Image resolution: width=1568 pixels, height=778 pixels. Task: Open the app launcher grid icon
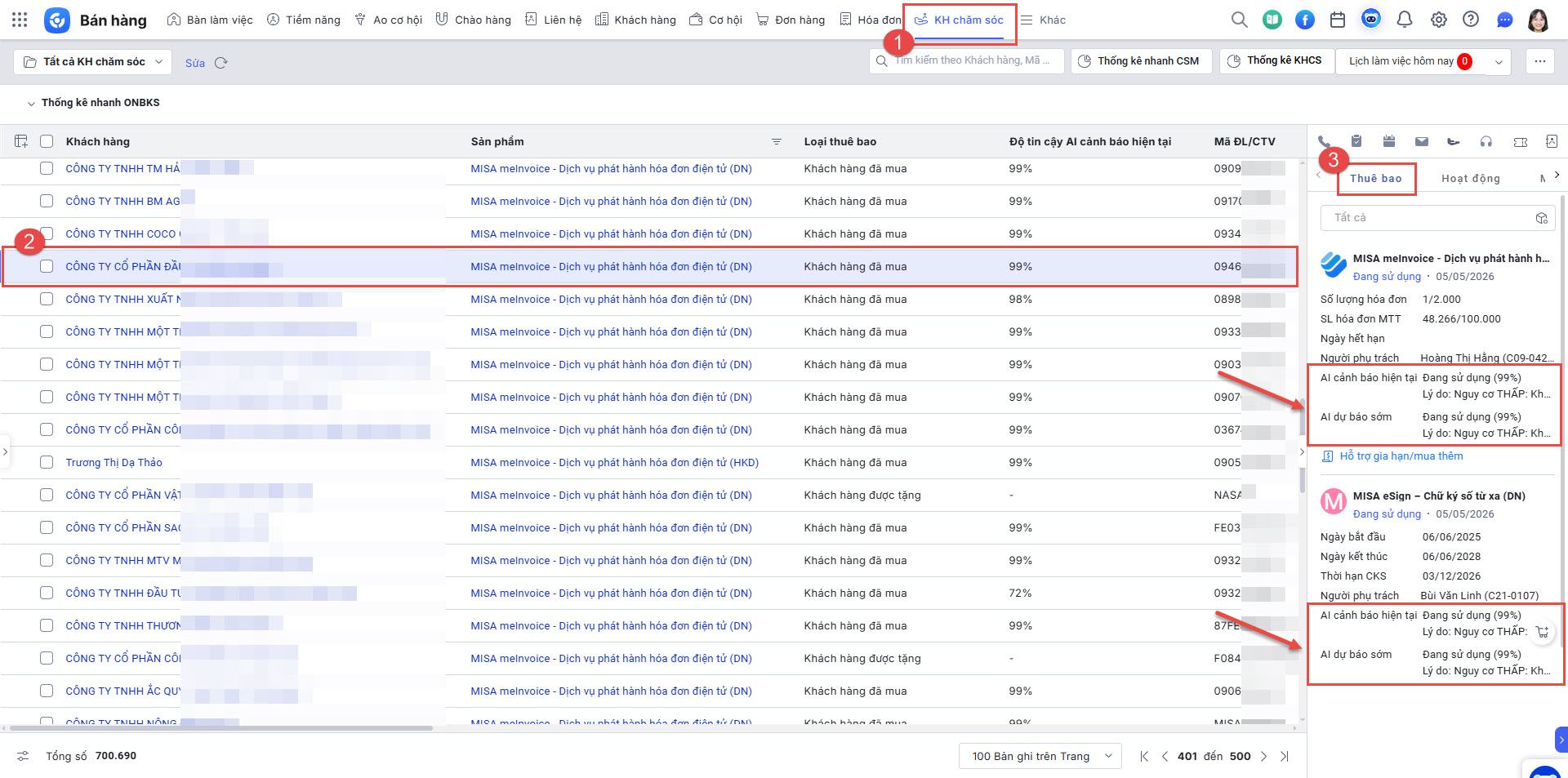[20, 20]
